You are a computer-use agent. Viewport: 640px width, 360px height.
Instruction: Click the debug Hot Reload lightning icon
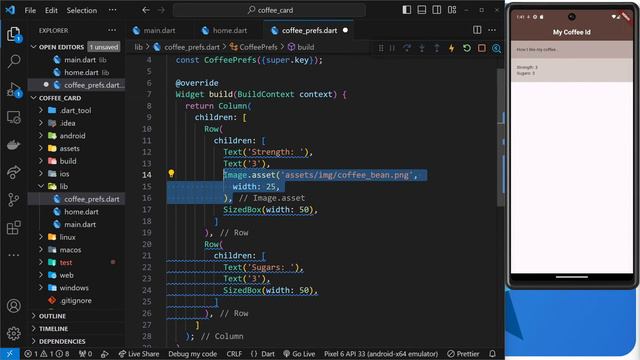coord(452,48)
